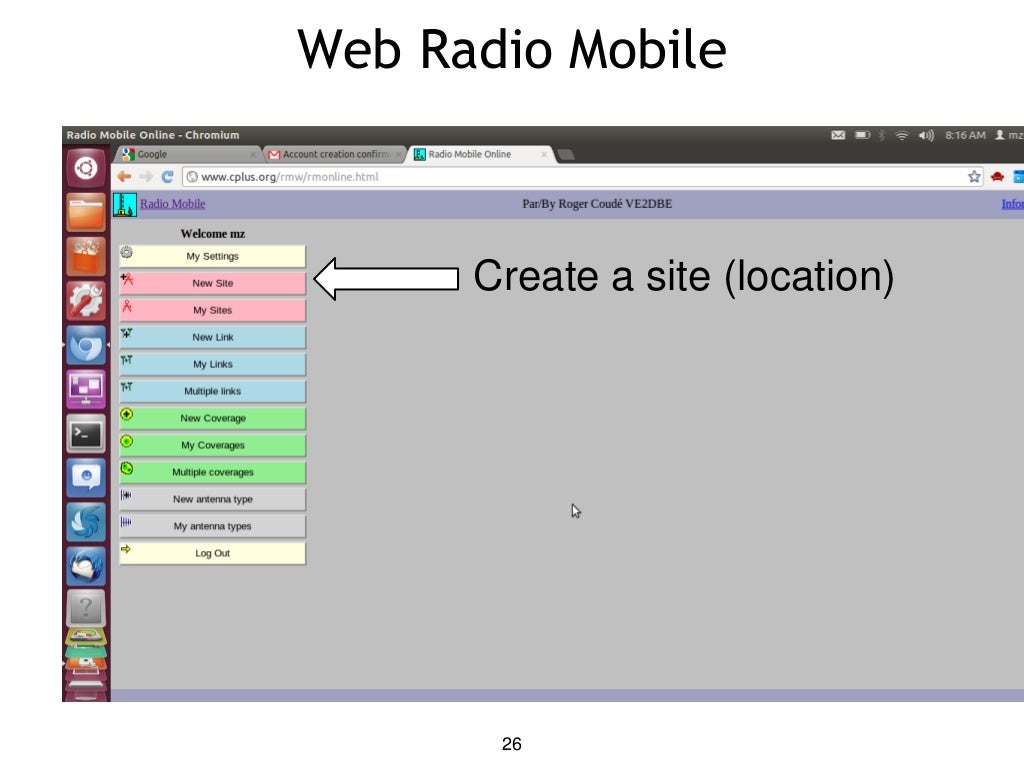1024x769 pixels.
Task: Open Thunderbird mail launcher icon
Action: point(86,567)
